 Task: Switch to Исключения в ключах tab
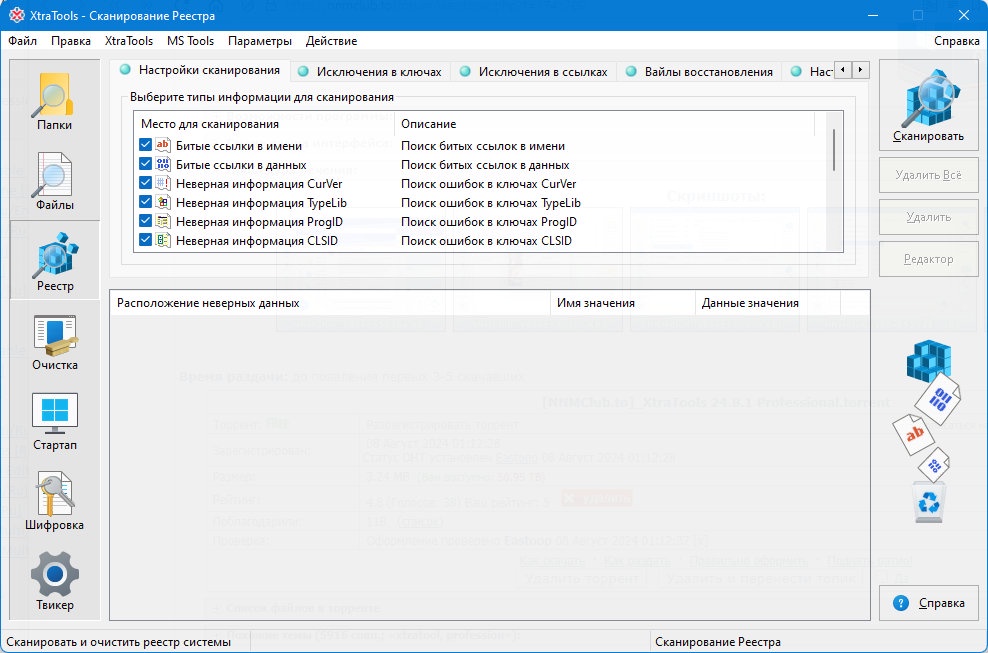[370, 72]
